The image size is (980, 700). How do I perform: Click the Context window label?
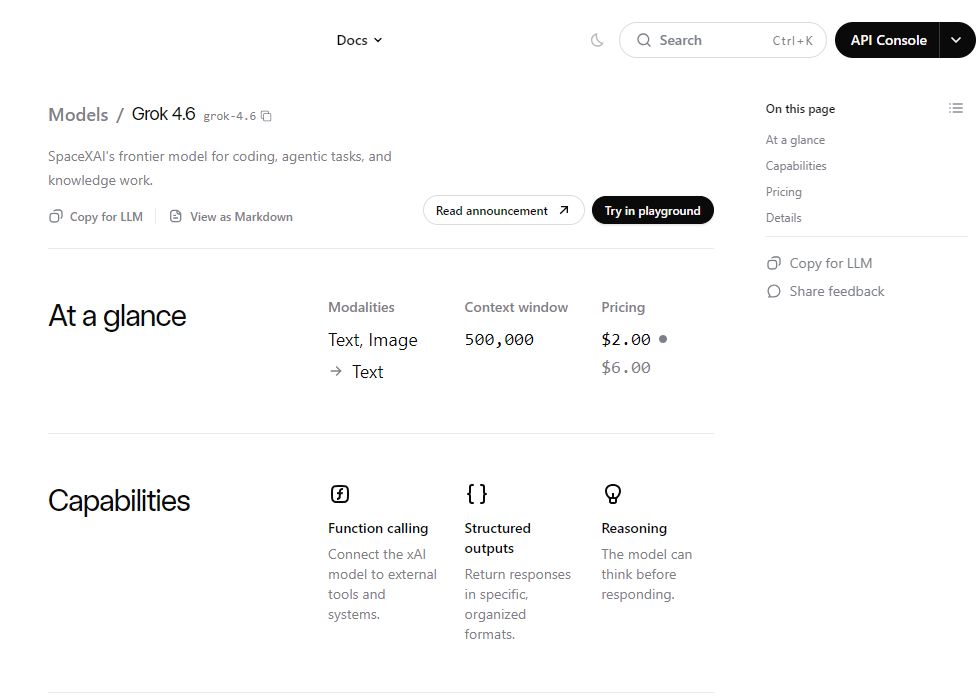[516, 307]
